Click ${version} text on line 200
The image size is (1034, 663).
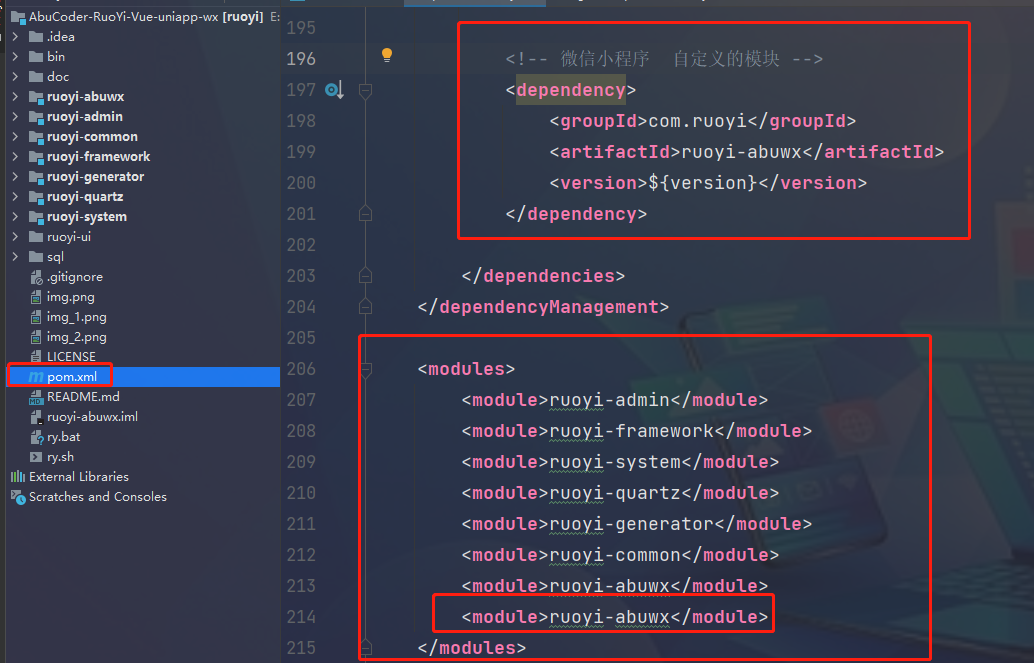click(703, 183)
